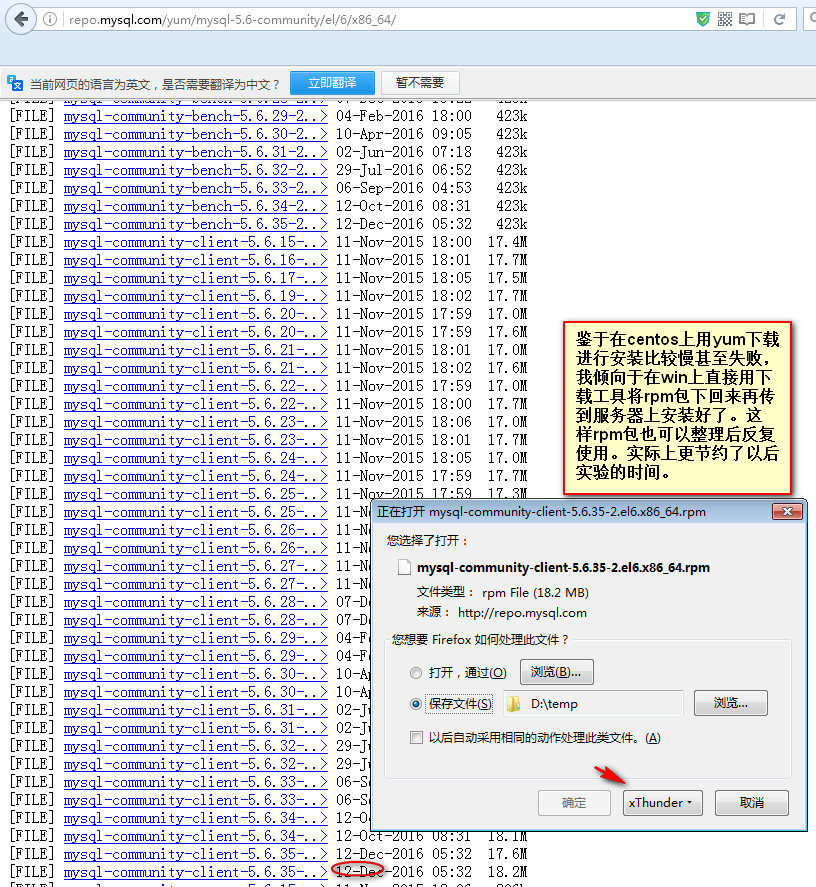This screenshot has height=887, width=816.
Task: Click the 立即翻译 translate now button
Action: (332, 83)
